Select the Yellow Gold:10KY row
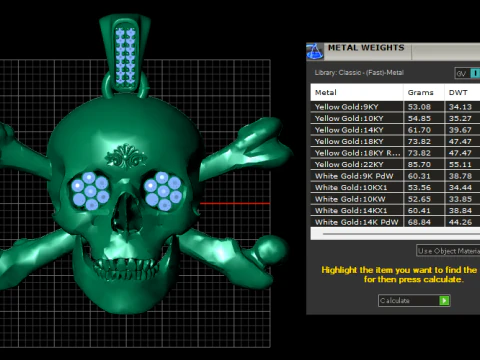 pos(395,118)
